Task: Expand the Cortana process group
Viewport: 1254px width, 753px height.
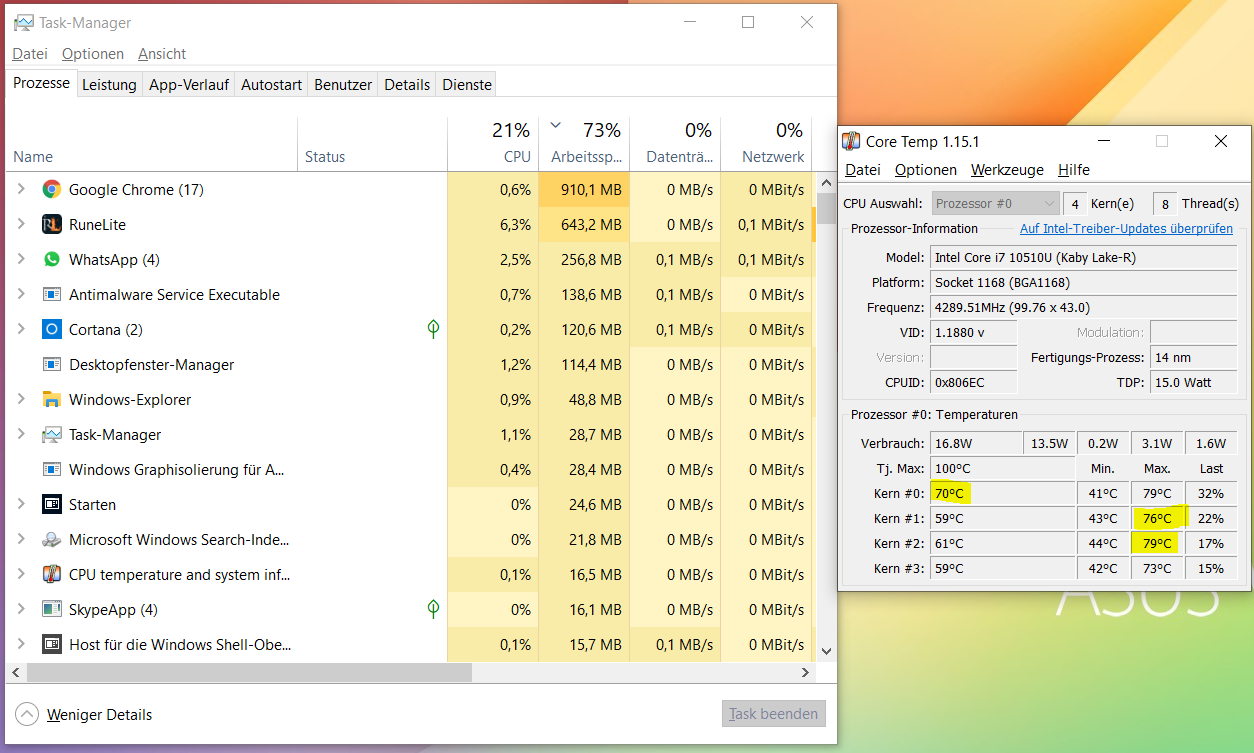Action: tap(21, 329)
